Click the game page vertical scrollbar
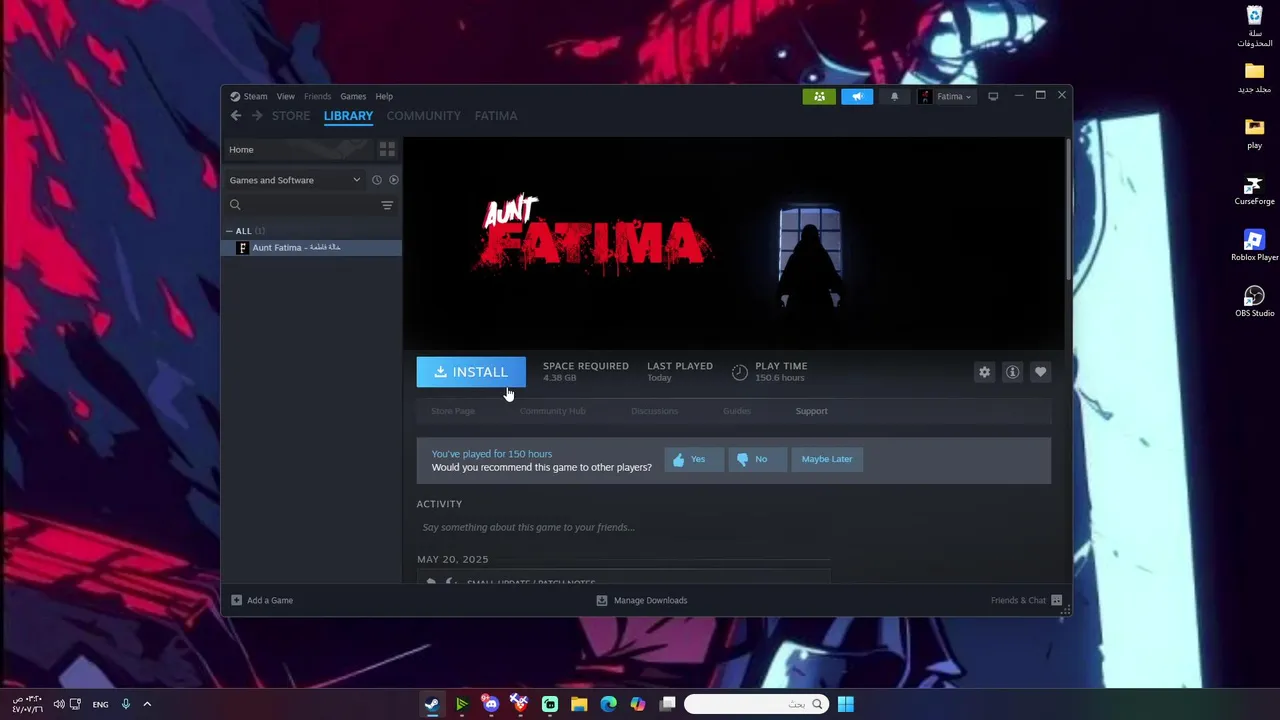The height and width of the screenshot is (720, 1280). point(1068,210)
